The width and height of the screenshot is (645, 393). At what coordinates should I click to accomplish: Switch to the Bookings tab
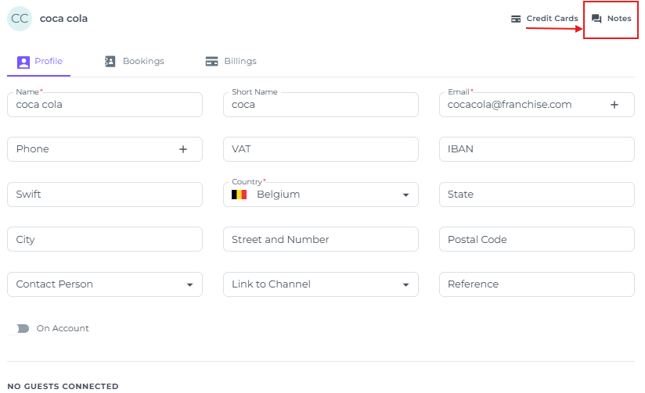(x=134, y=61)
